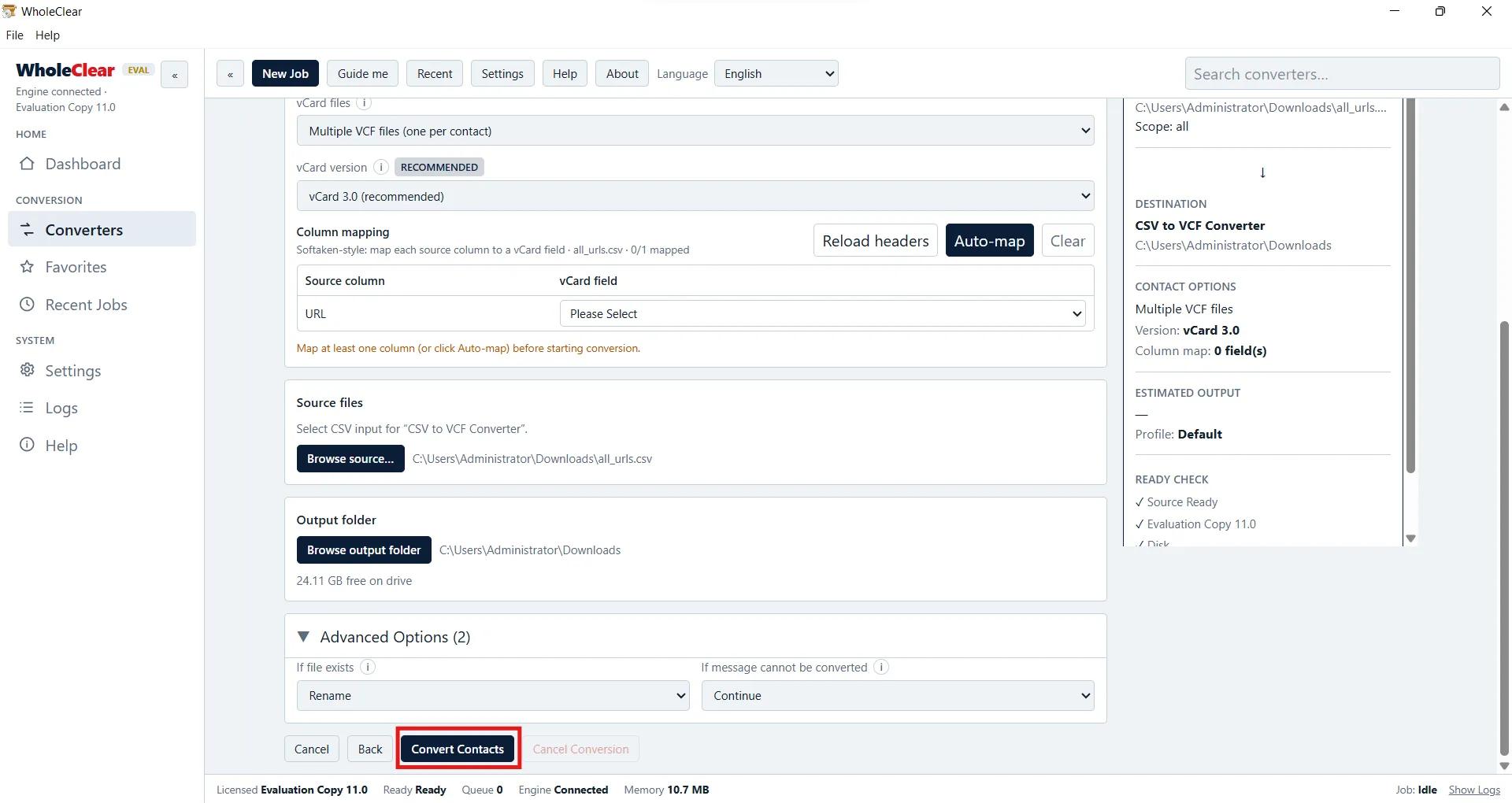
Task: Click the « back arrow beside New Job
Action: point(230,74)
